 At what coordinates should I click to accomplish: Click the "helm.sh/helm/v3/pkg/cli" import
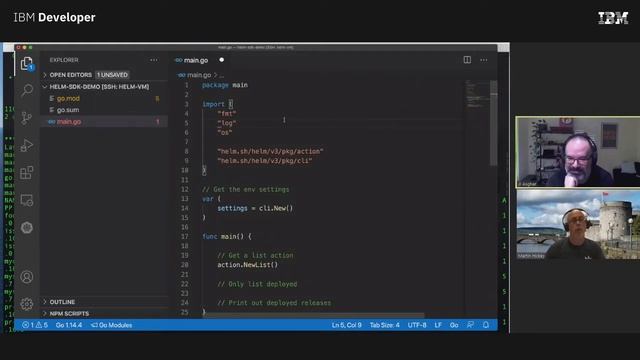click(264, 161)
